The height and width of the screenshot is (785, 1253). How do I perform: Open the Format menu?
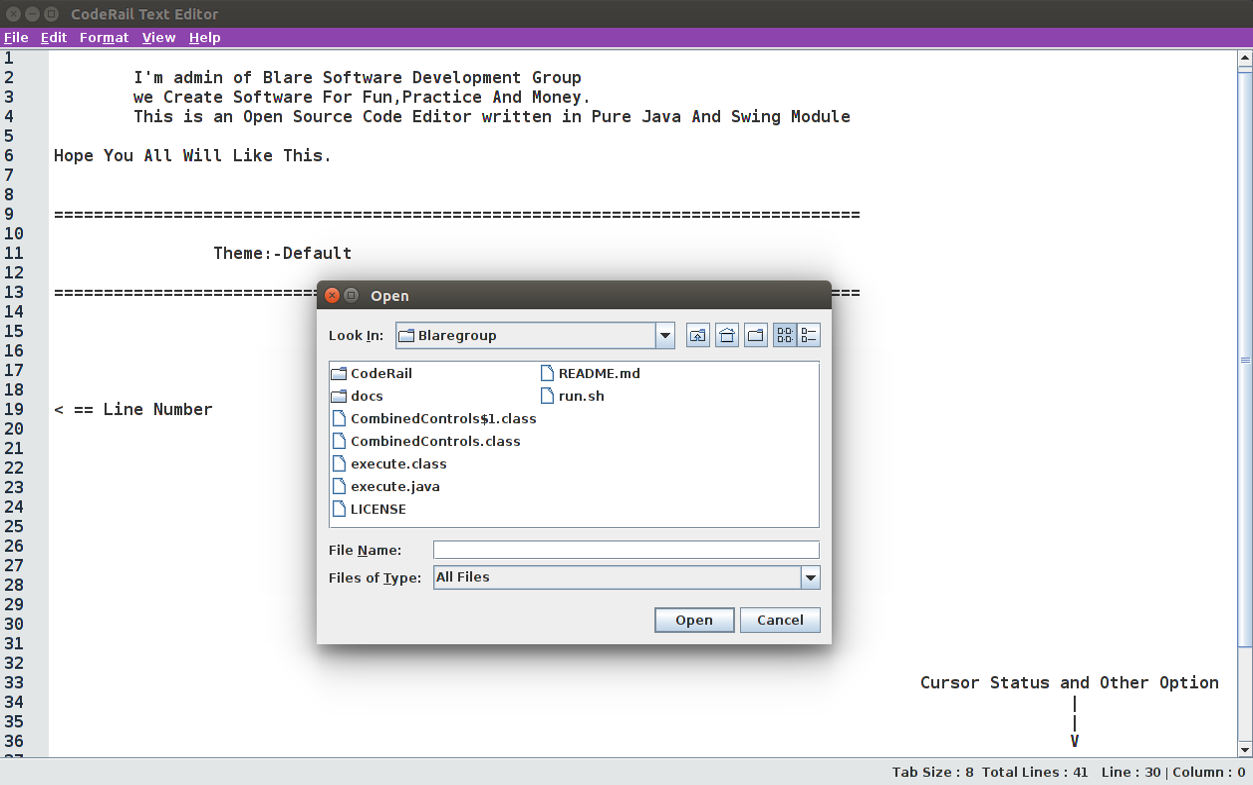tap(104, 37)
